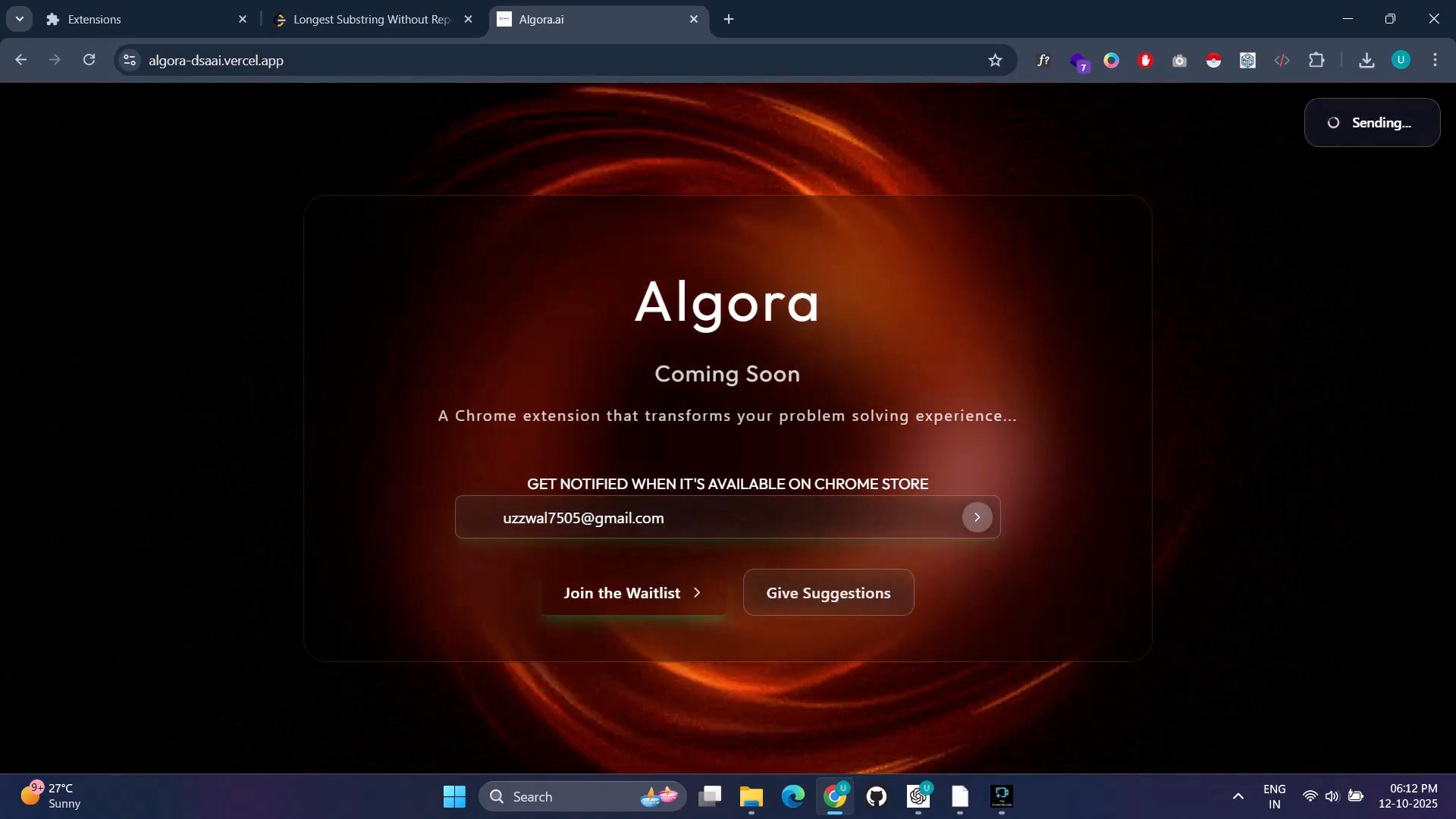1456x819 pixels.
Task: Open the volume control
Action: (1332, 796)
